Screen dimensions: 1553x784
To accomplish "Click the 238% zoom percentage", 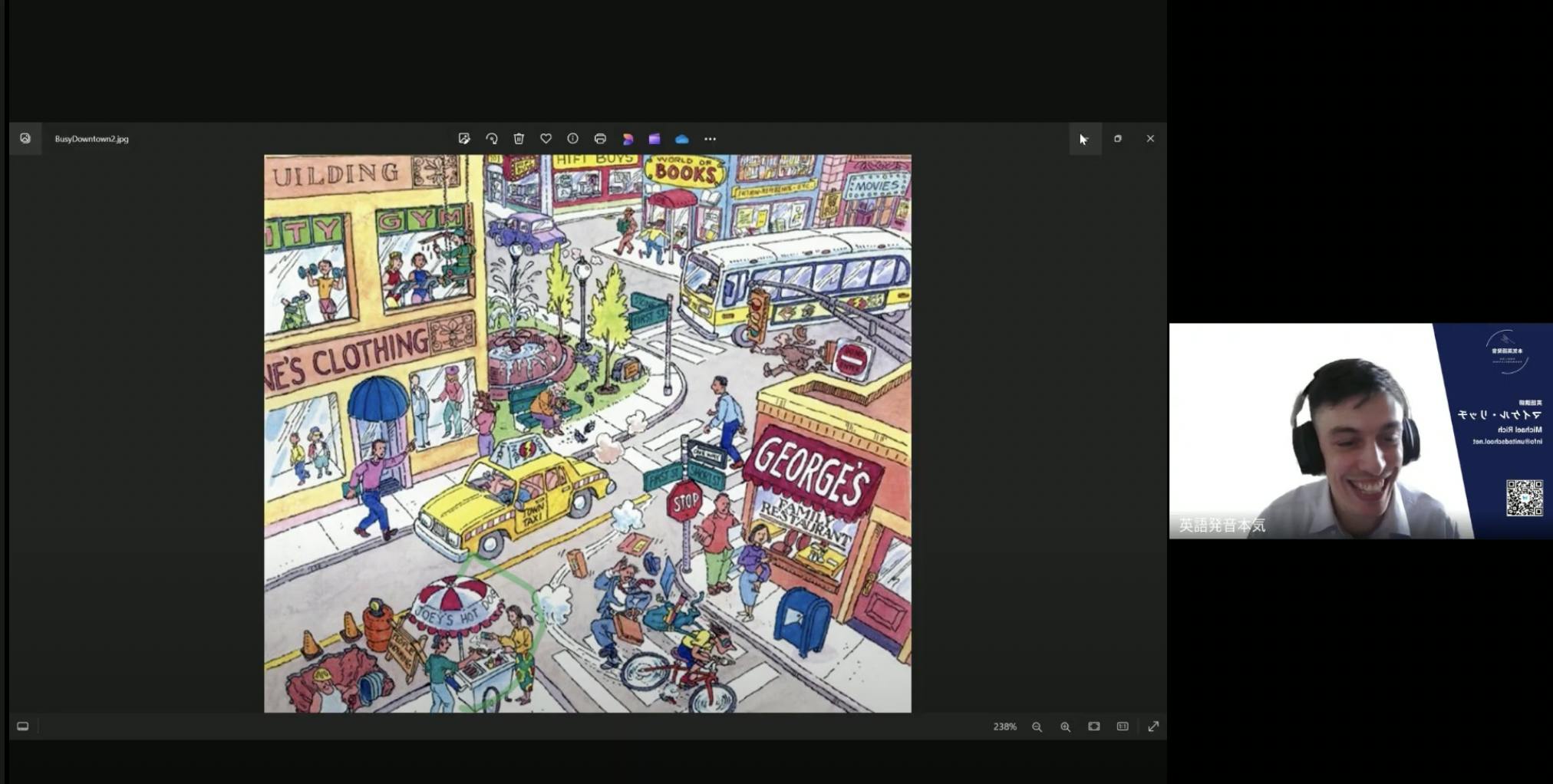I will (x=1004, y=726).
